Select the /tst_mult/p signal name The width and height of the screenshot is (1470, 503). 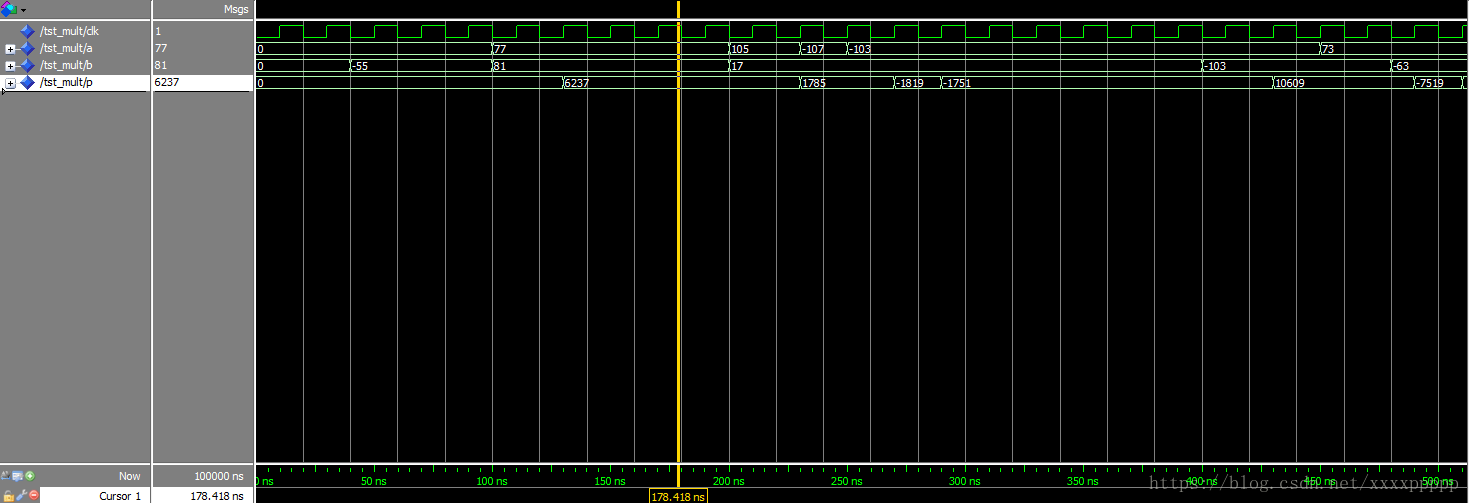pyautogui.click(x=66, y=82)
